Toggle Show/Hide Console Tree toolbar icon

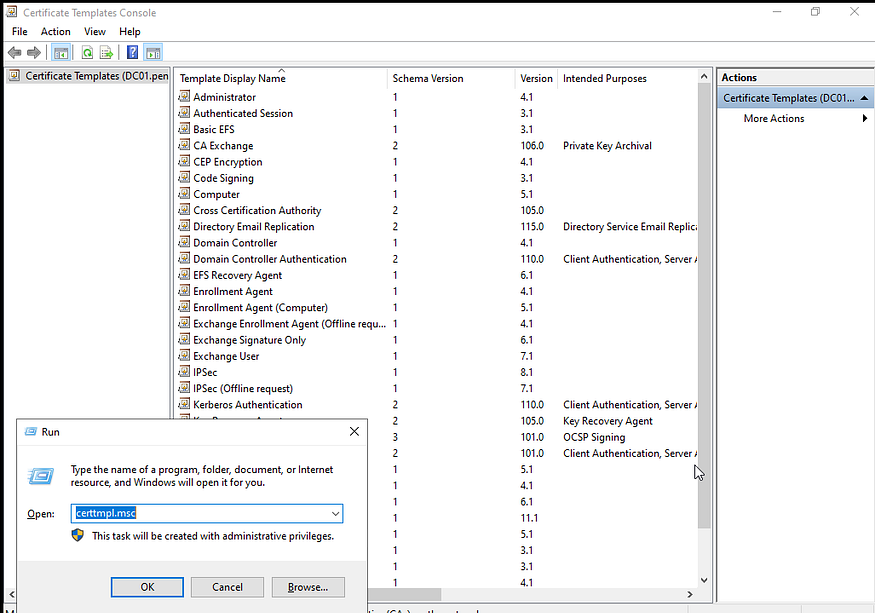(61, 53)
